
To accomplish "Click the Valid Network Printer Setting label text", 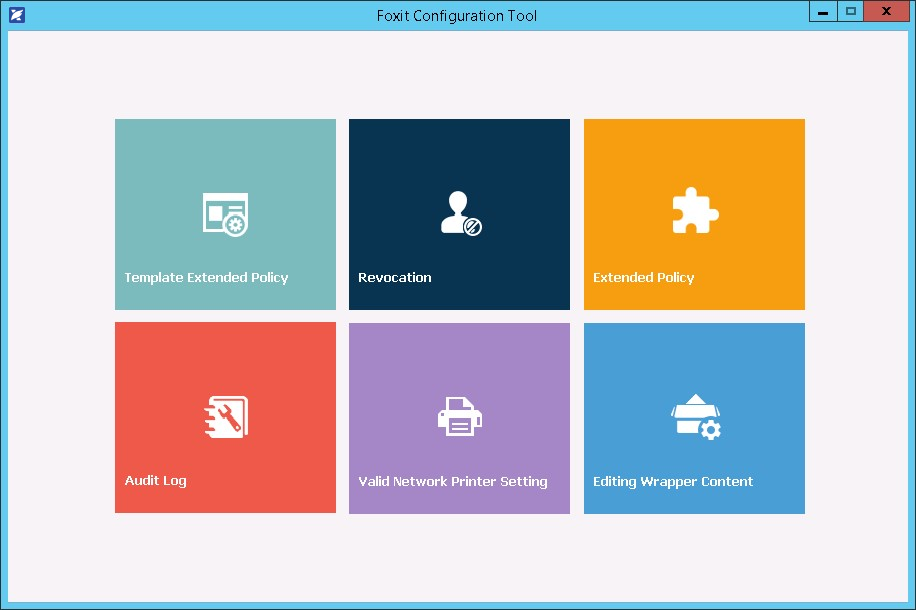I will point(452,481).
